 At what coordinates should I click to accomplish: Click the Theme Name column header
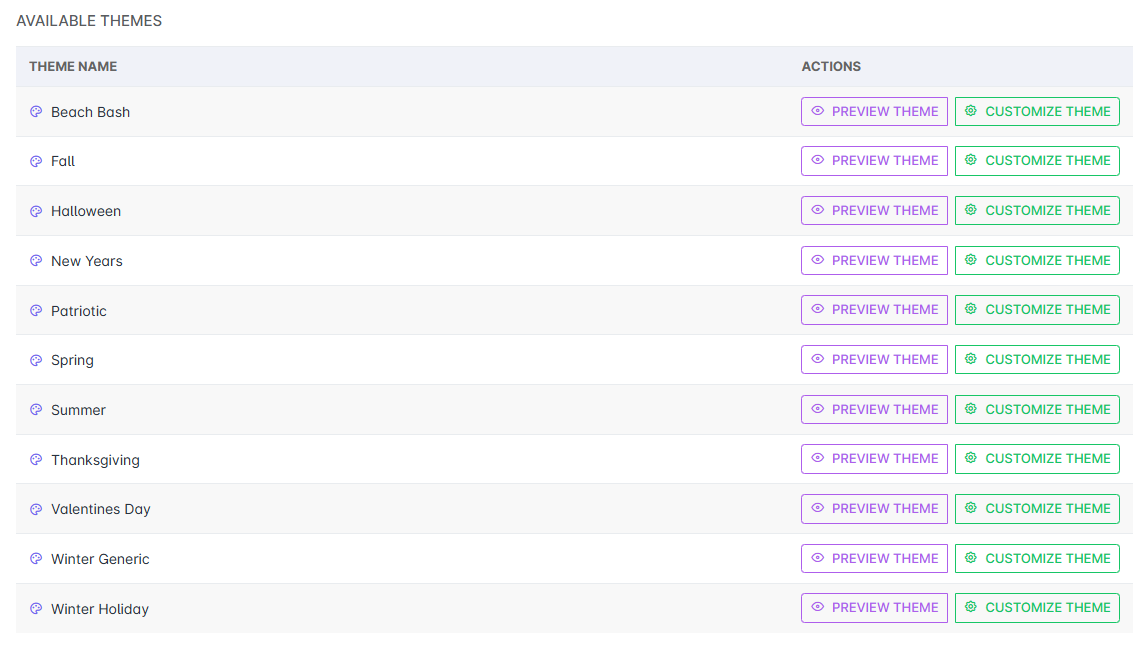[x=73, y=67]
